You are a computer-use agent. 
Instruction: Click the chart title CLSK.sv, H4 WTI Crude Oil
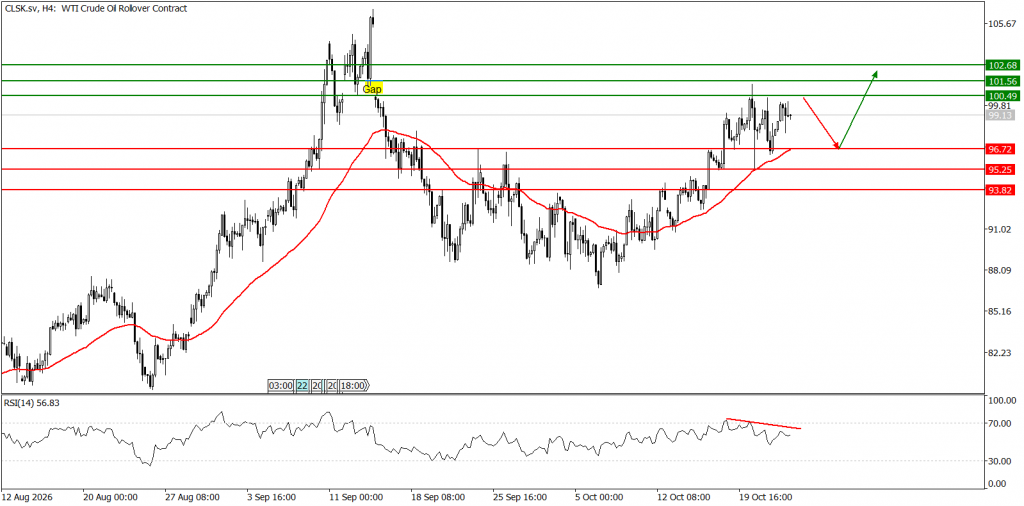95,8
